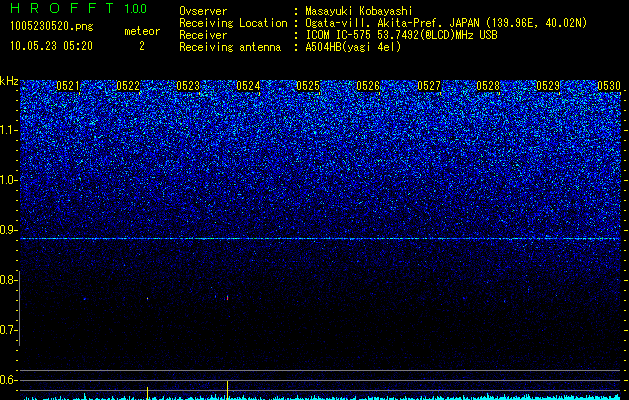Click the red meteor echo near 0524
The image size is (629, 400).
[x=227, y=298]
